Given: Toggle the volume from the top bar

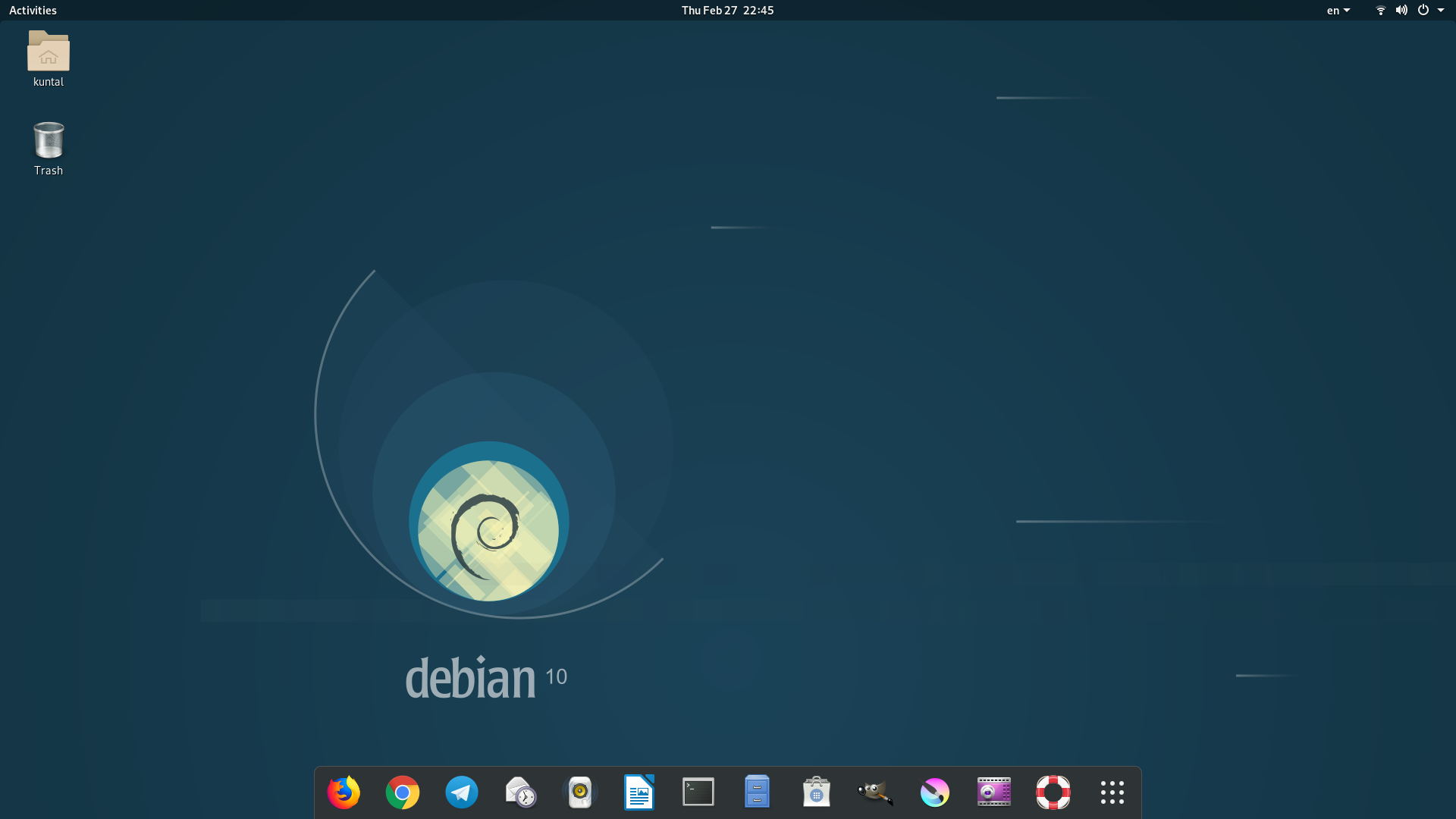Looking at the screenshot, I should [x=1401, y=10].
